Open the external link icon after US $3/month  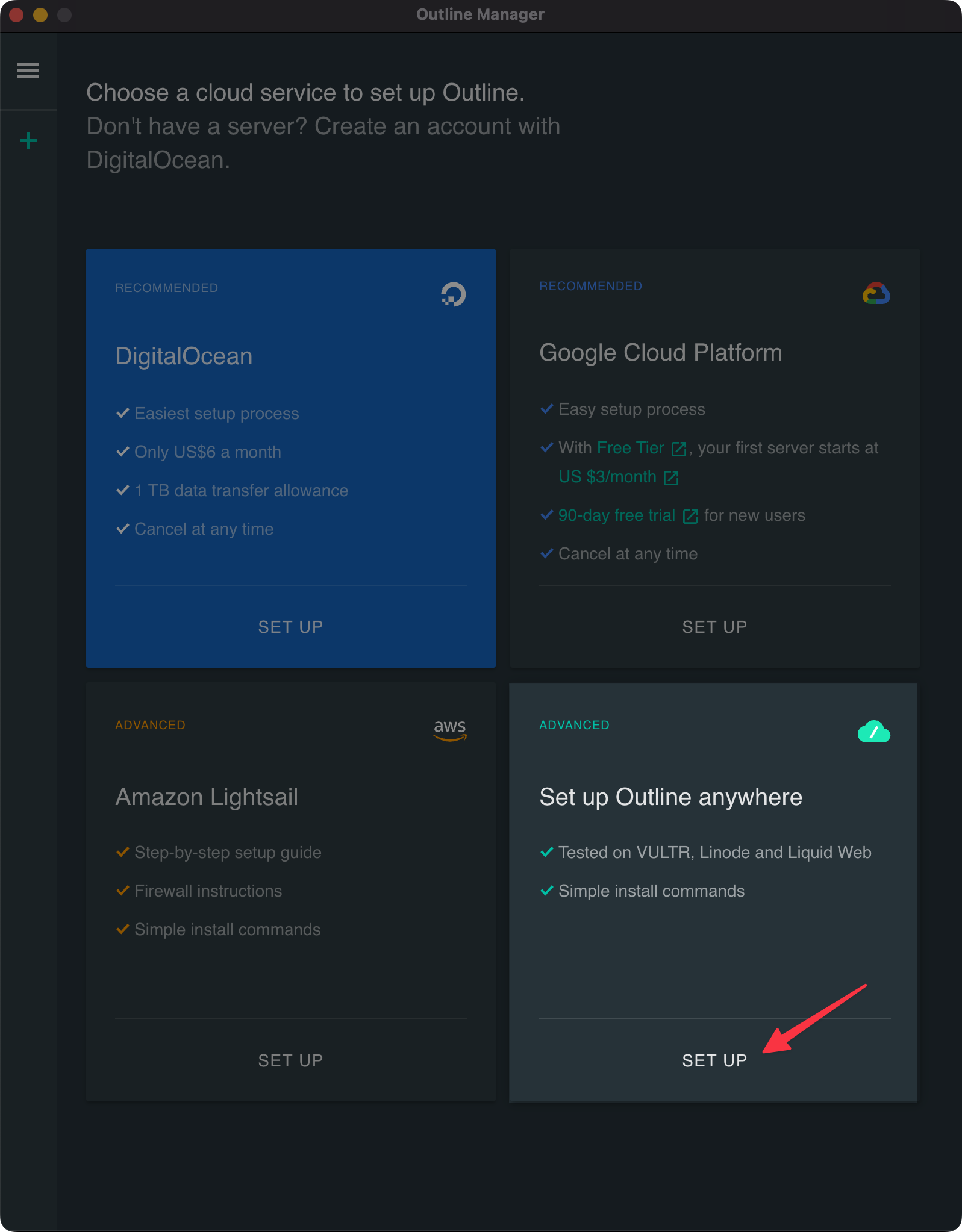click(671, 478)
